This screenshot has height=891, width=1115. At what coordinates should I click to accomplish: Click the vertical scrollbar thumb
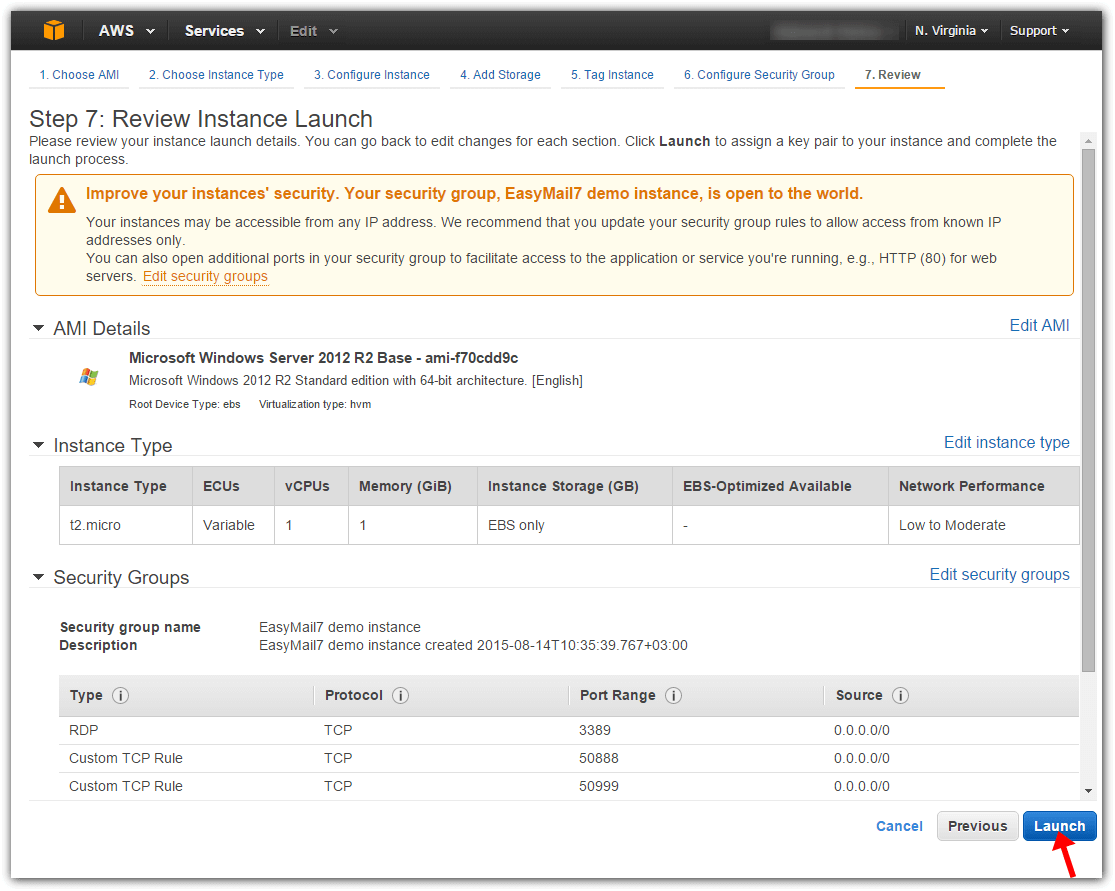coord(1088,410)
